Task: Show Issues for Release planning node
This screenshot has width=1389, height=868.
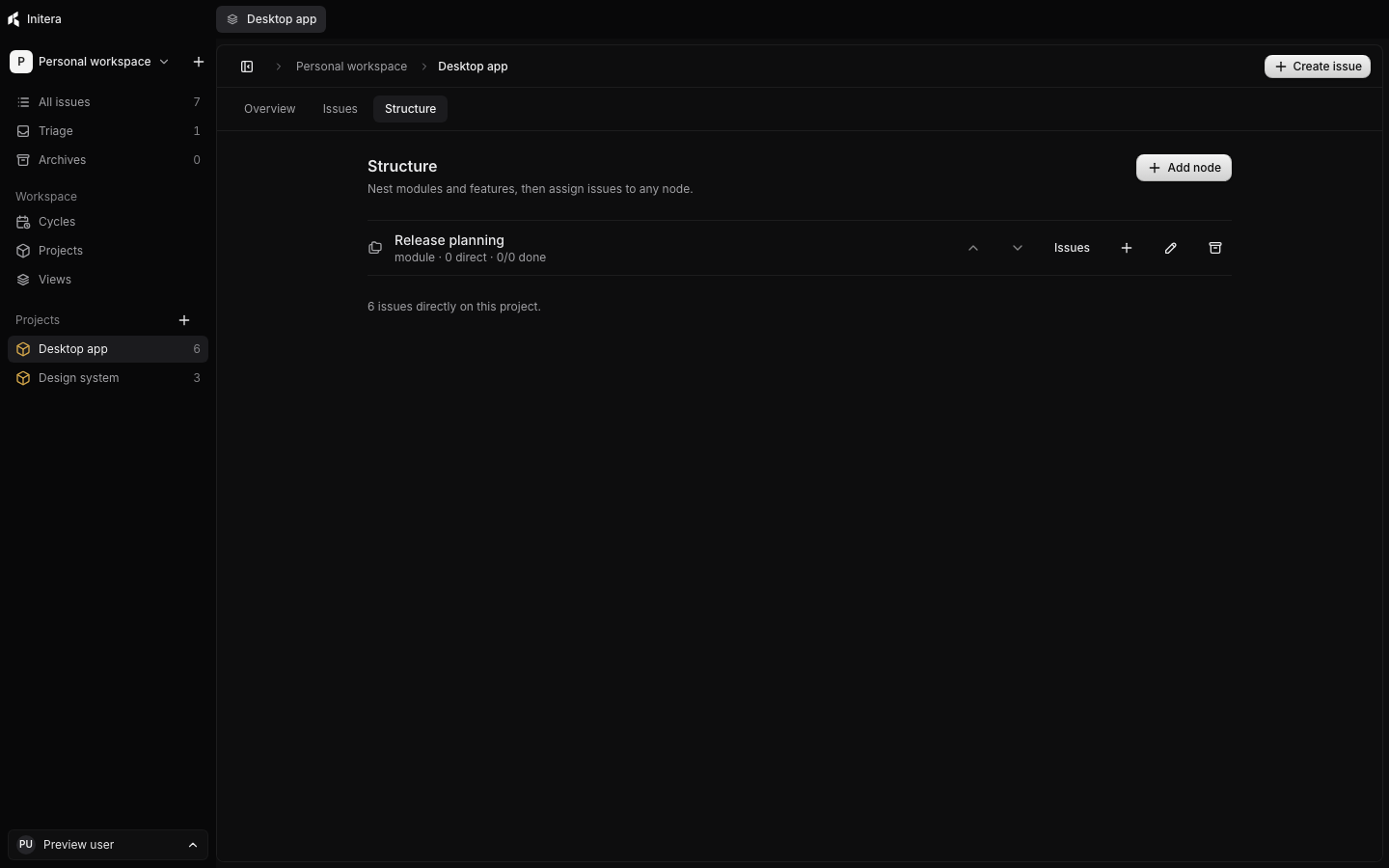Action: (x=1072, y=248)
